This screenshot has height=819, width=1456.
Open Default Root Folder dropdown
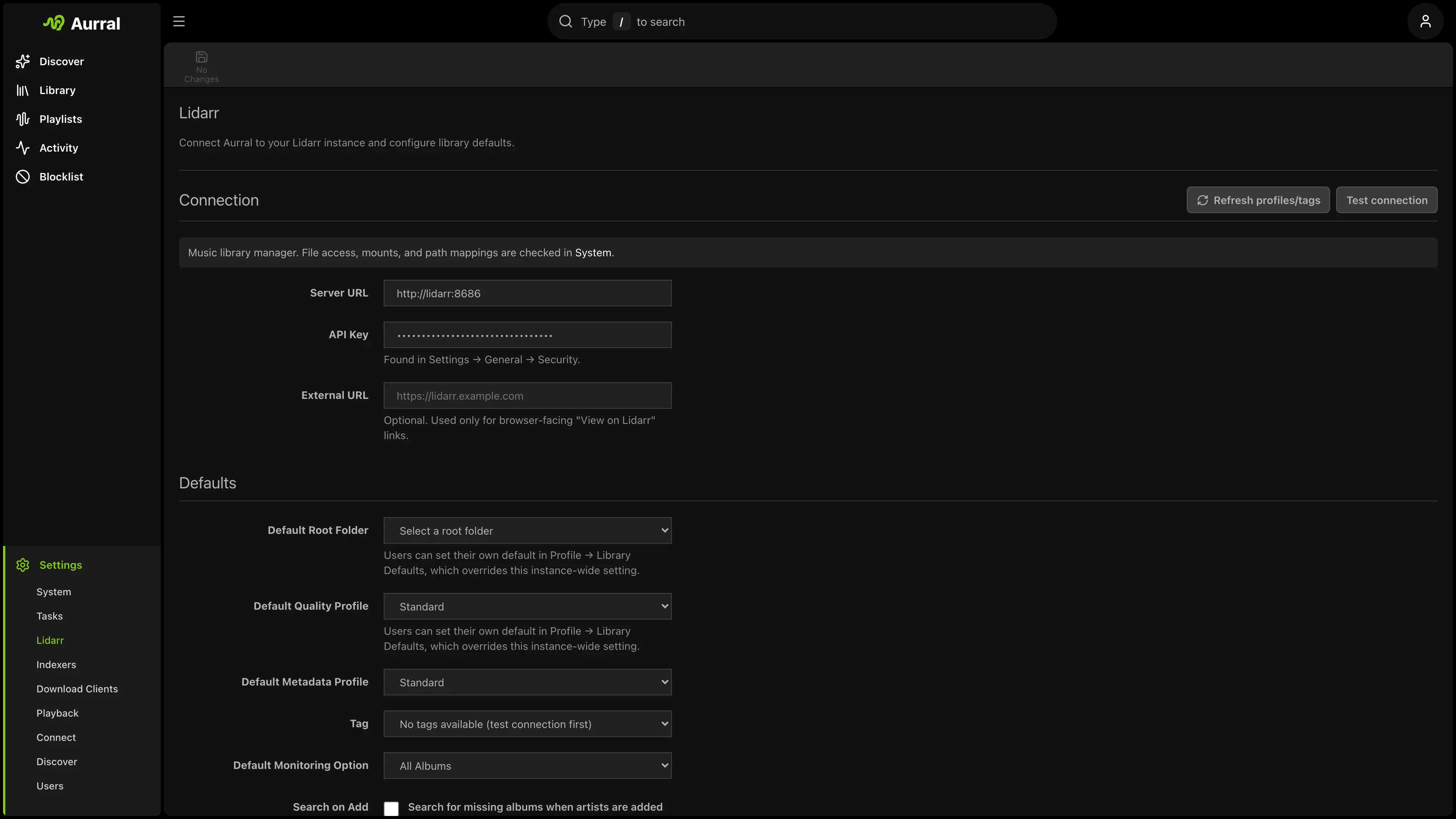(x=527, y=531)
